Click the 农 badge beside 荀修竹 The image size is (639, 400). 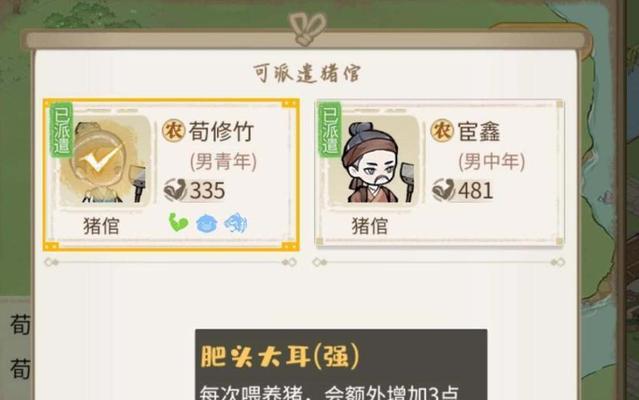[x=174, y=131]
